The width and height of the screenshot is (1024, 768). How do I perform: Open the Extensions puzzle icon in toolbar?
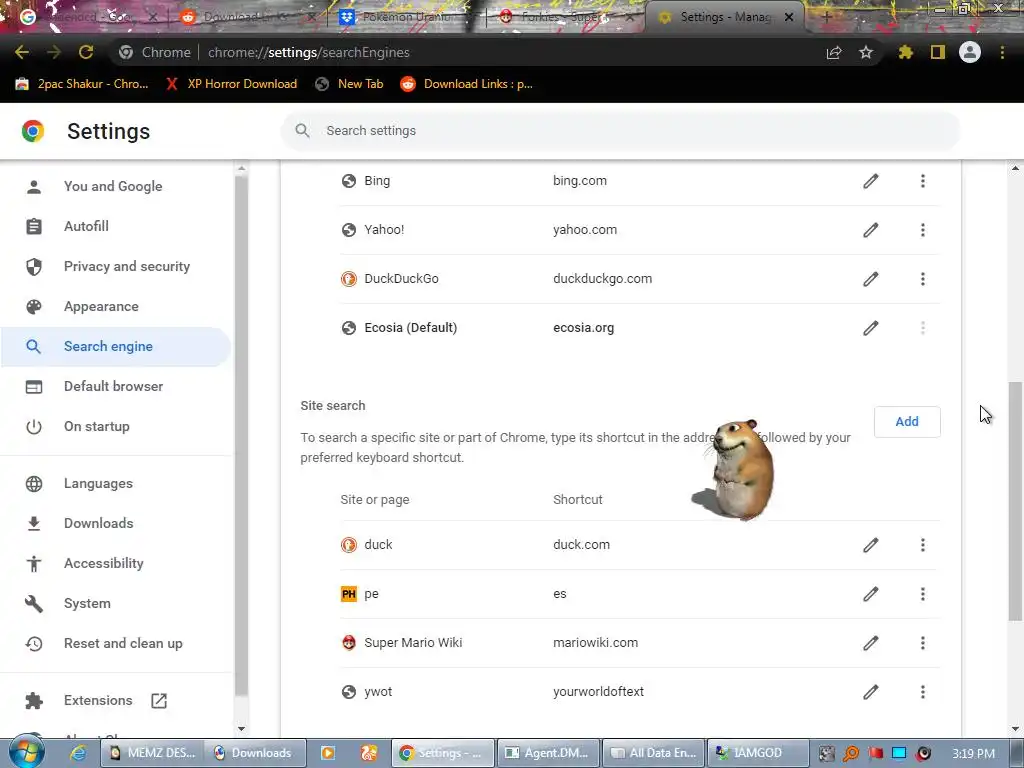[905, 52]
